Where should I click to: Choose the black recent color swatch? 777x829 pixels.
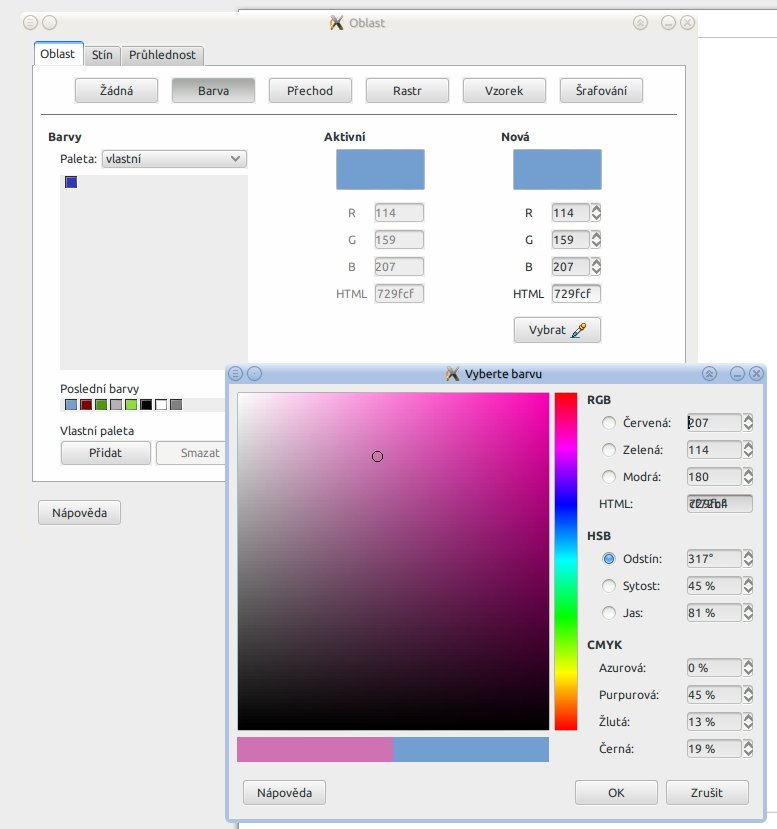(146, 404)
